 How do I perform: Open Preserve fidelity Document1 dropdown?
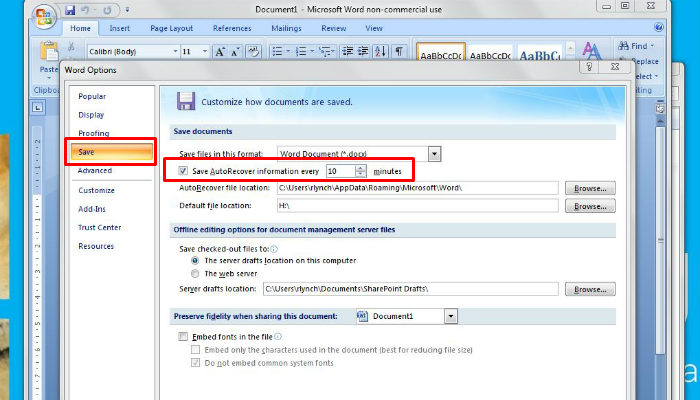tap(451, 316)
